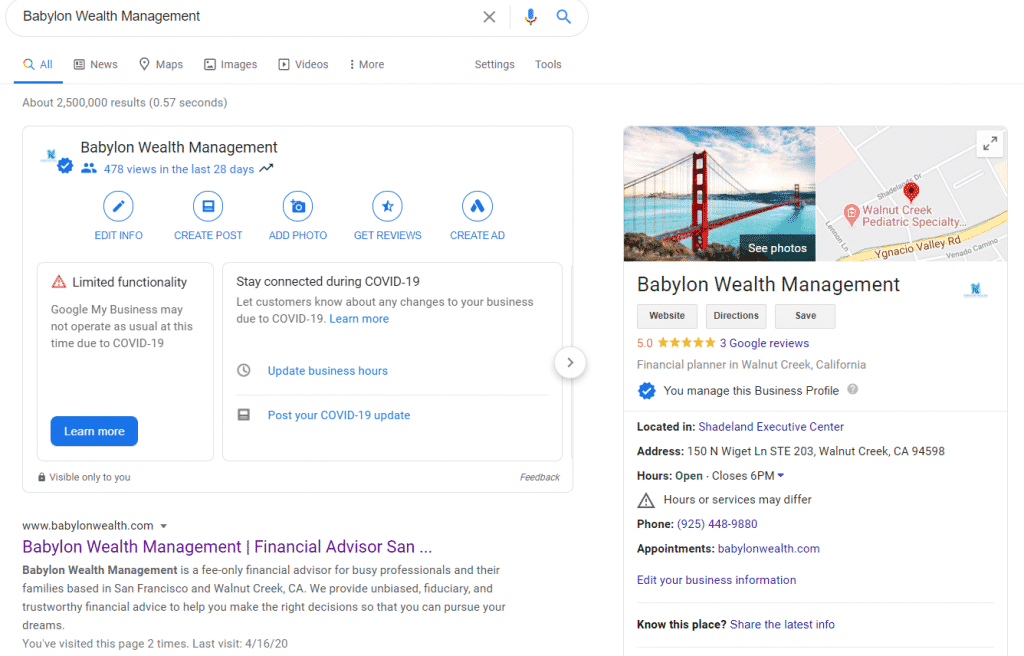The image size is (1024, 656).
Task: Select the All results tab
Action: pos(38,65)
